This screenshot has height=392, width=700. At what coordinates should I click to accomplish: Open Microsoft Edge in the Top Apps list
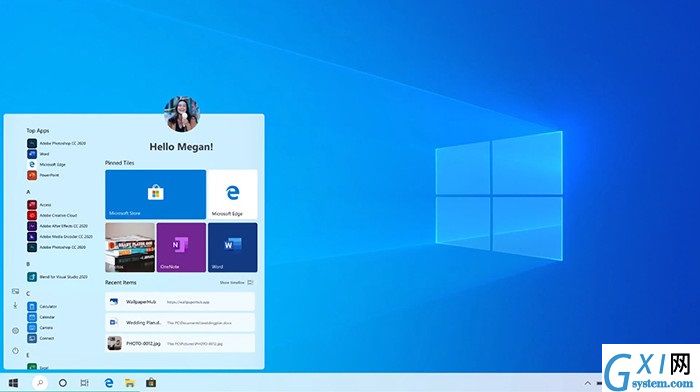(46, 165)
